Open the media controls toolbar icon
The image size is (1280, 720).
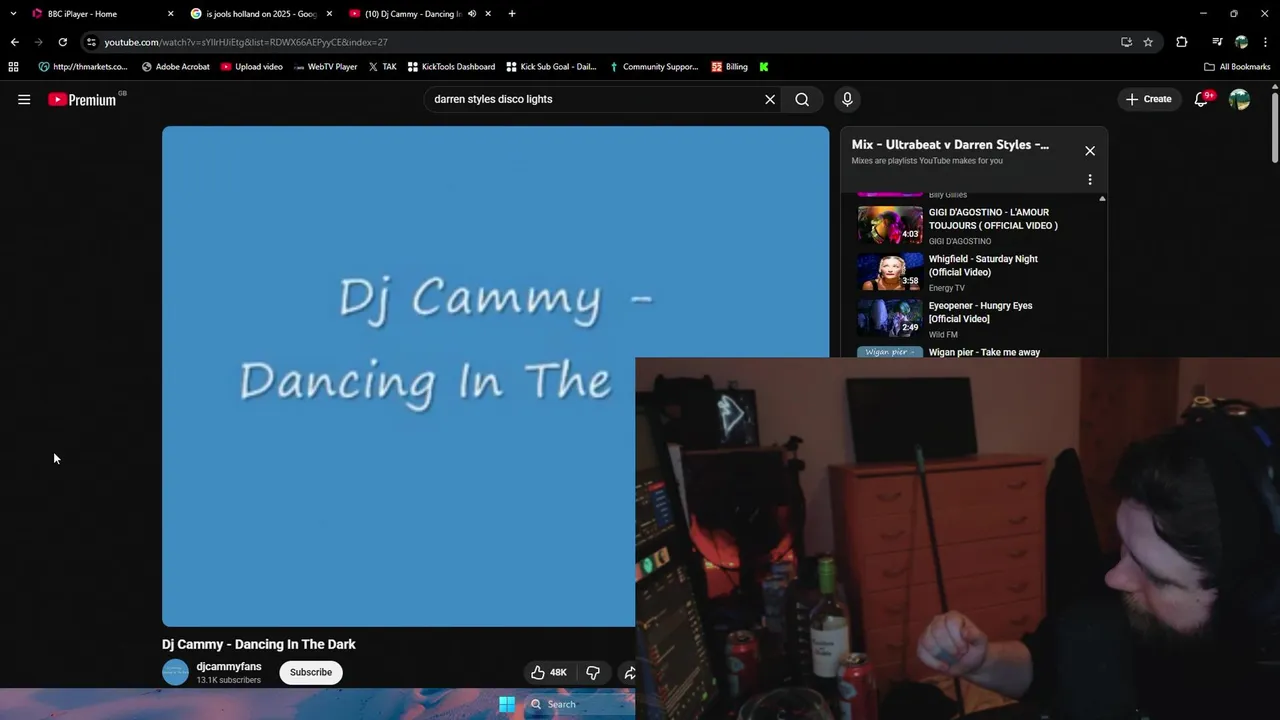pos(1217,42)
